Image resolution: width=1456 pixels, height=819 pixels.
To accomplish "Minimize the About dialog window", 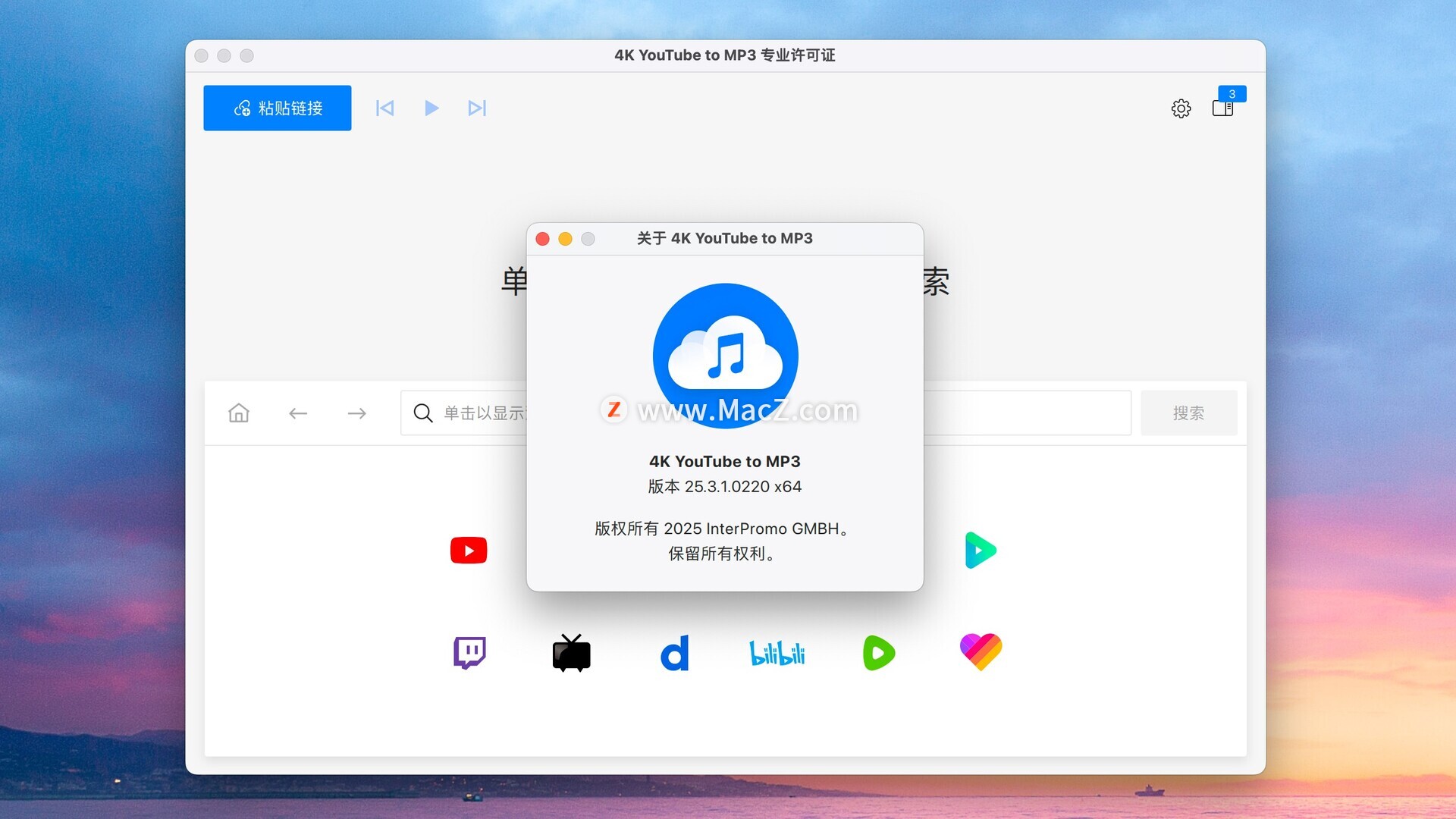I will pos(566,239).
